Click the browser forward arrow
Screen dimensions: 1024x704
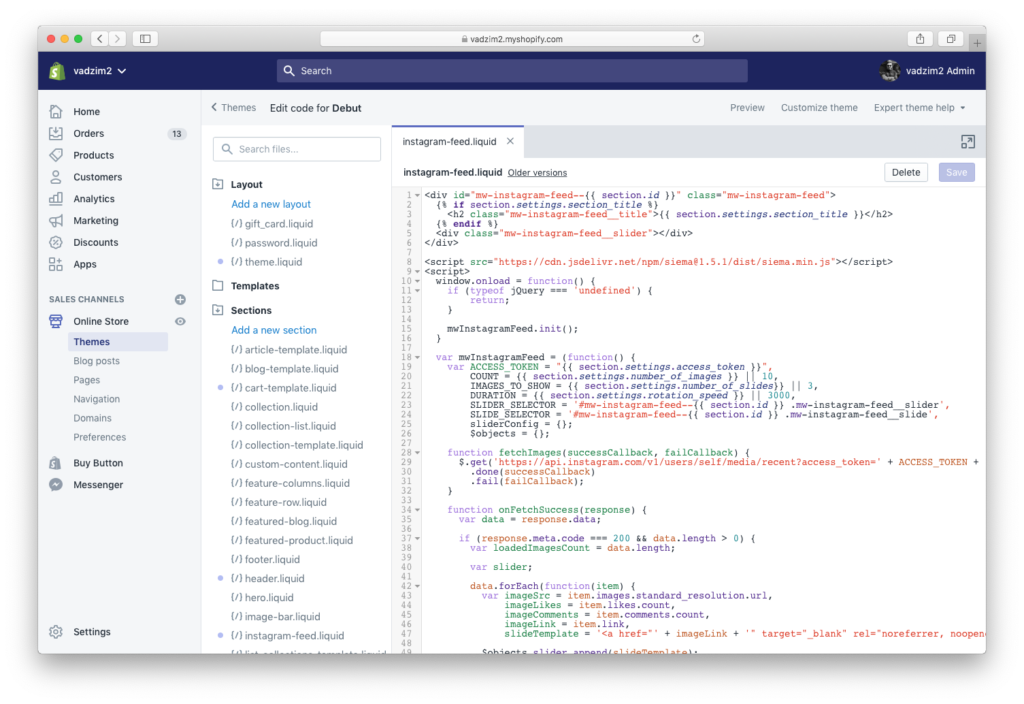coord(118,39)
